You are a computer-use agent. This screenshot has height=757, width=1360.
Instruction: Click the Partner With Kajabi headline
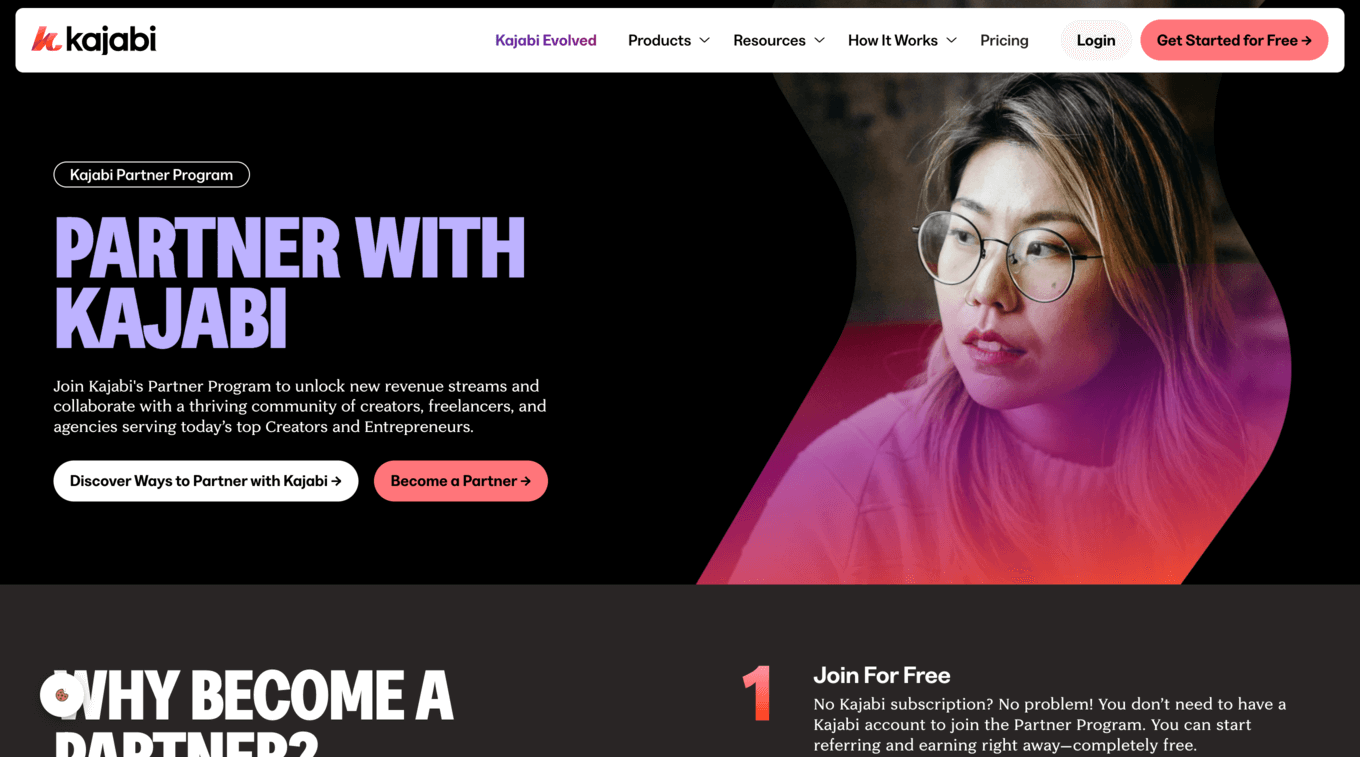pos(290,282)
